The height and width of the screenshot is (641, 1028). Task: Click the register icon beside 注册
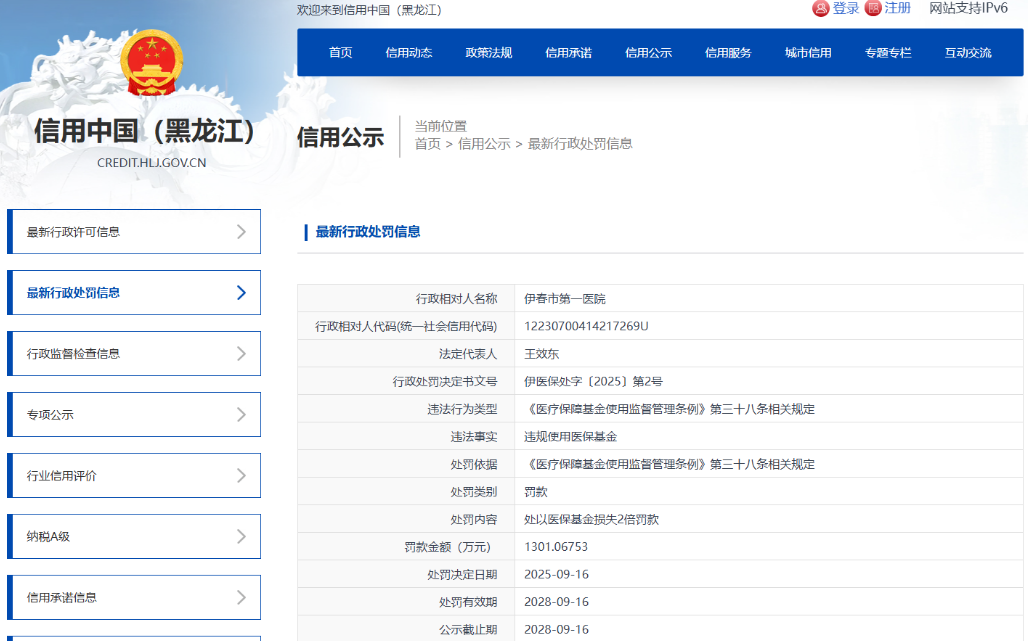(x=873, y=9)
